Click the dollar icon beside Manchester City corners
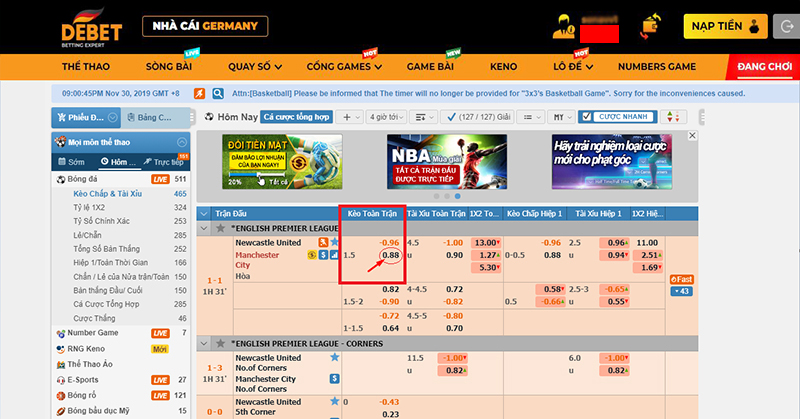Viewport: 800px width, 419px height. click(335, 379)
